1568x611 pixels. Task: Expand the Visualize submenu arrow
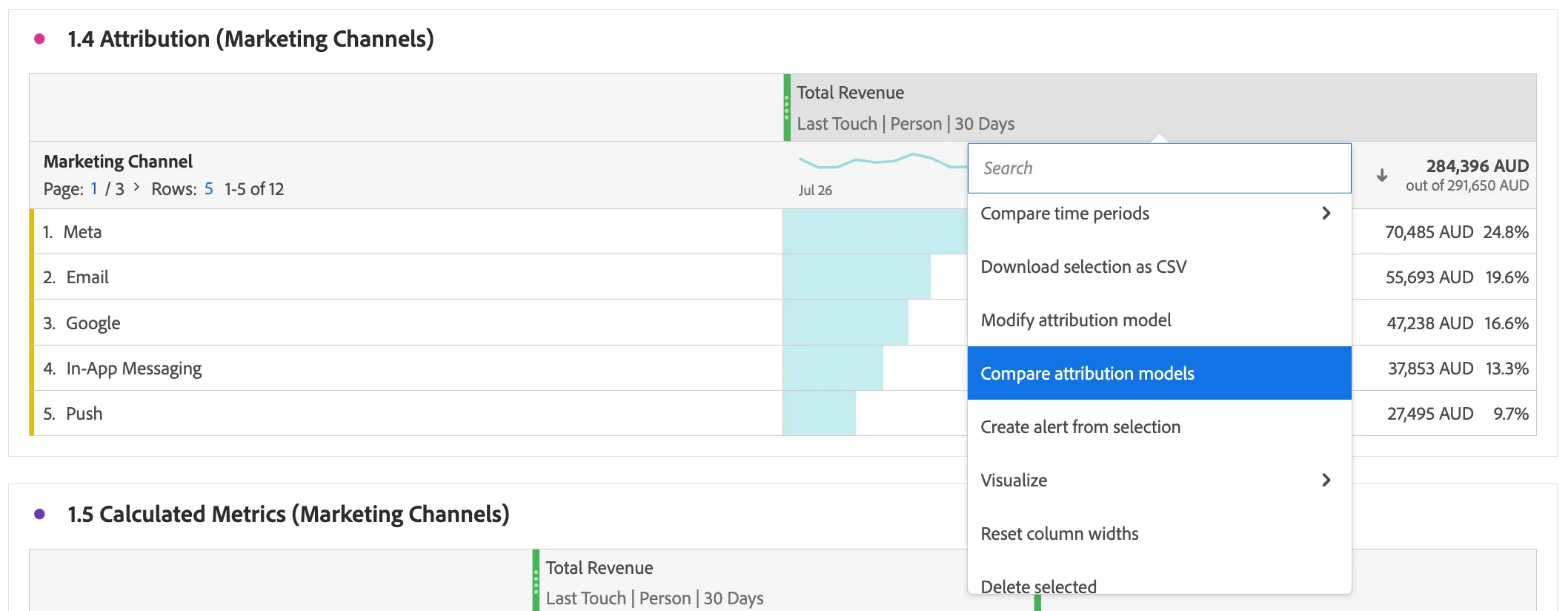(1326, 480)
